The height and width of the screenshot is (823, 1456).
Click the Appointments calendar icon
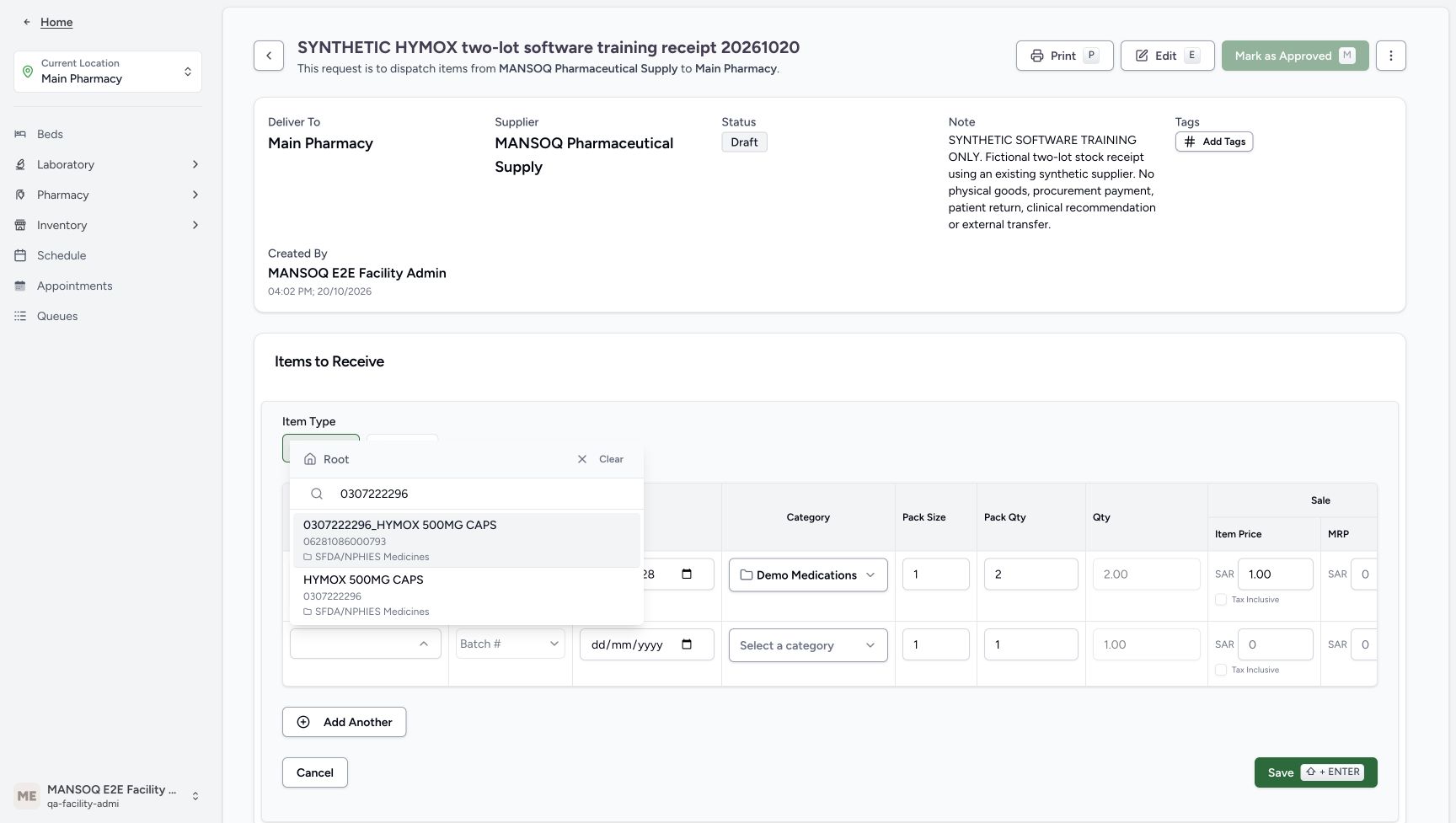(20, 286)
